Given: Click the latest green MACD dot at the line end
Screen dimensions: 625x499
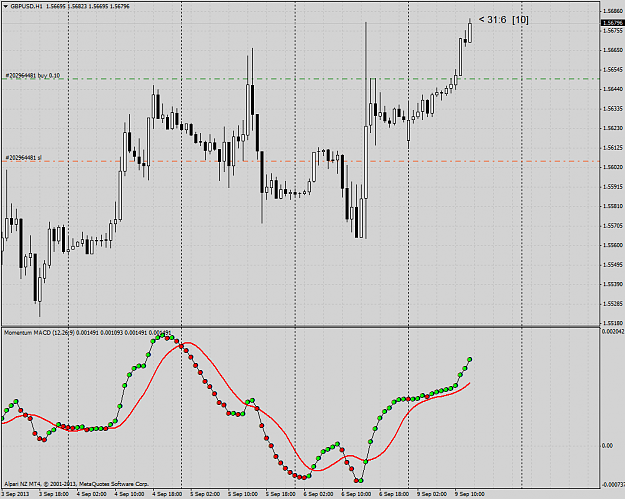Looking at the screenshot, I should 470,360.
